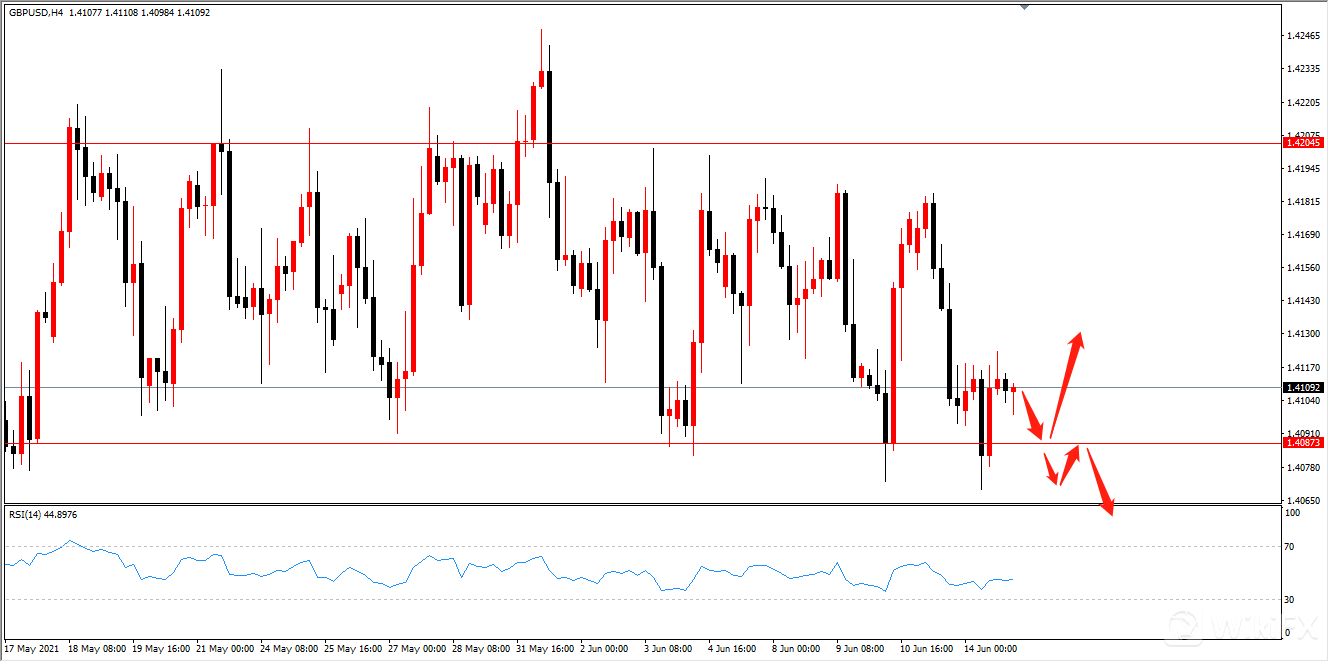Click the 14 Jun 00:00 time label

tap(993, 648)
